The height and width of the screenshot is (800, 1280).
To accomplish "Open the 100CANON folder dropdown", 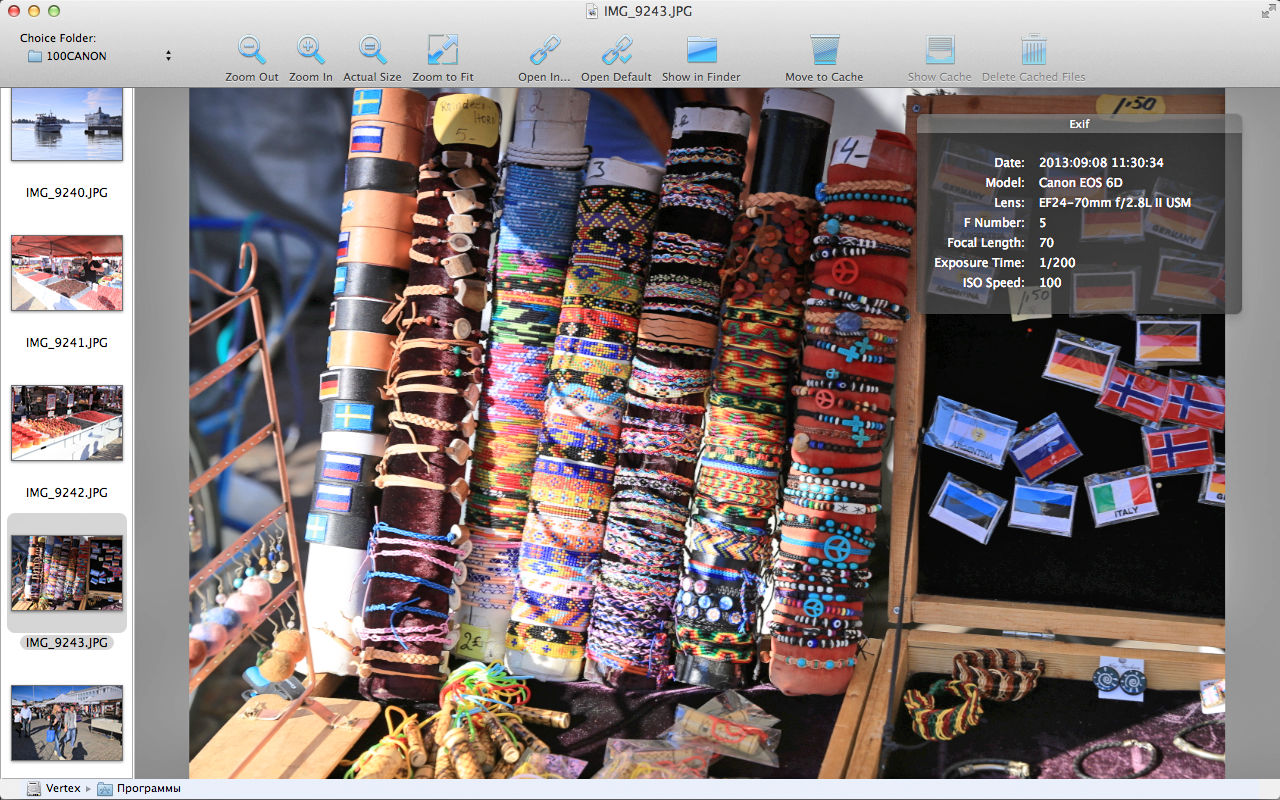I will pos(98,56).
